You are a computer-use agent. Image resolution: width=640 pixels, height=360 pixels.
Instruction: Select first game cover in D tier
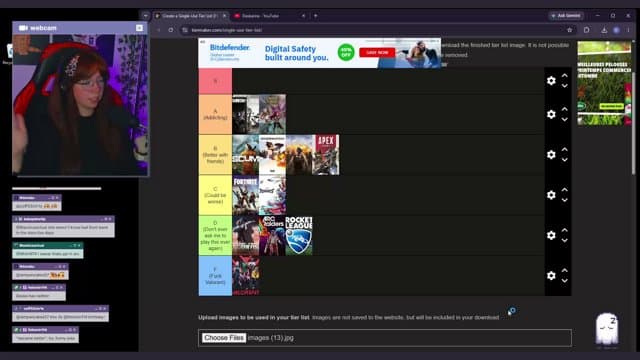pos(246,236)
